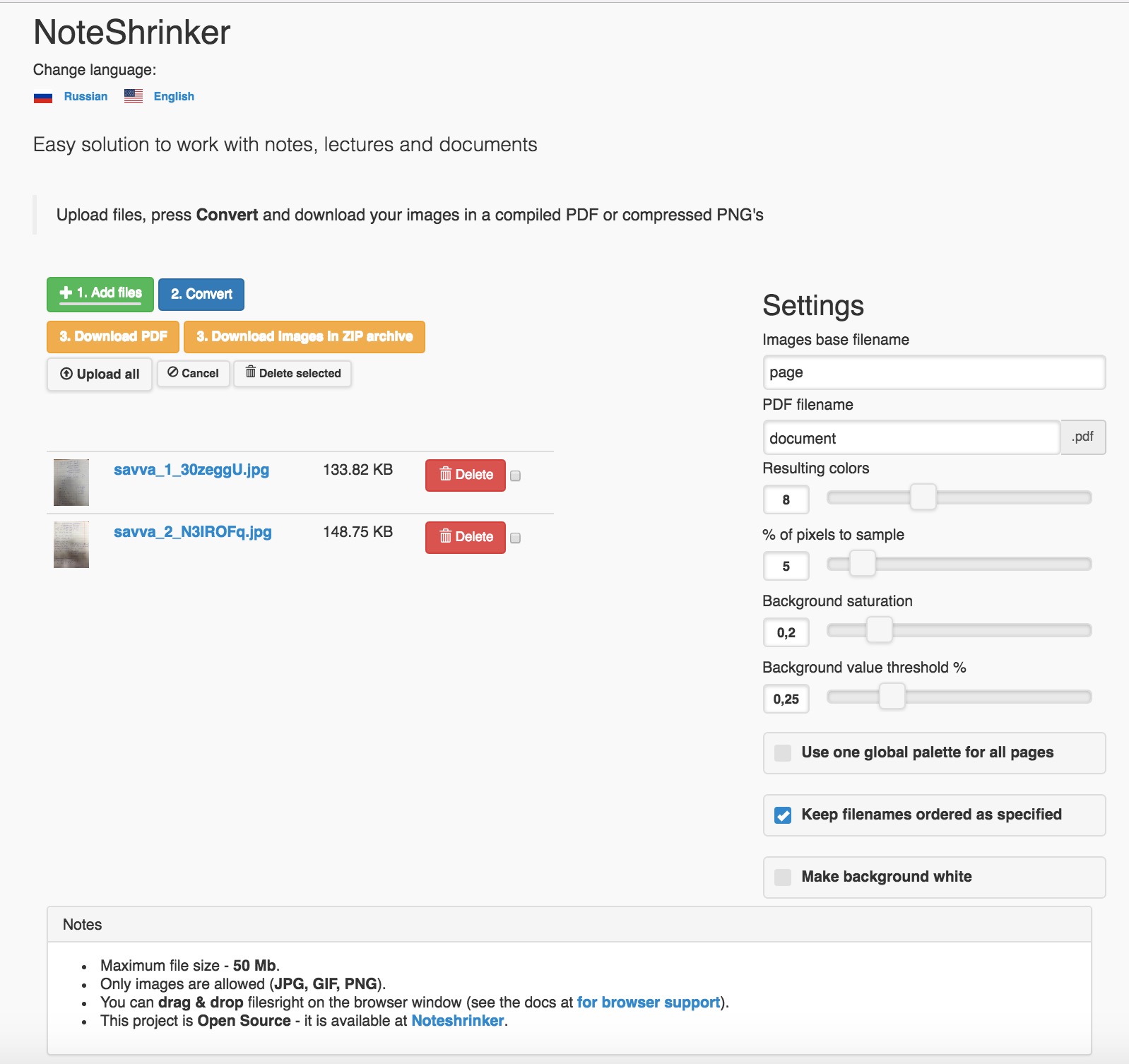
Task: Click the NoteShrinker page title
Action: point(132,32)
